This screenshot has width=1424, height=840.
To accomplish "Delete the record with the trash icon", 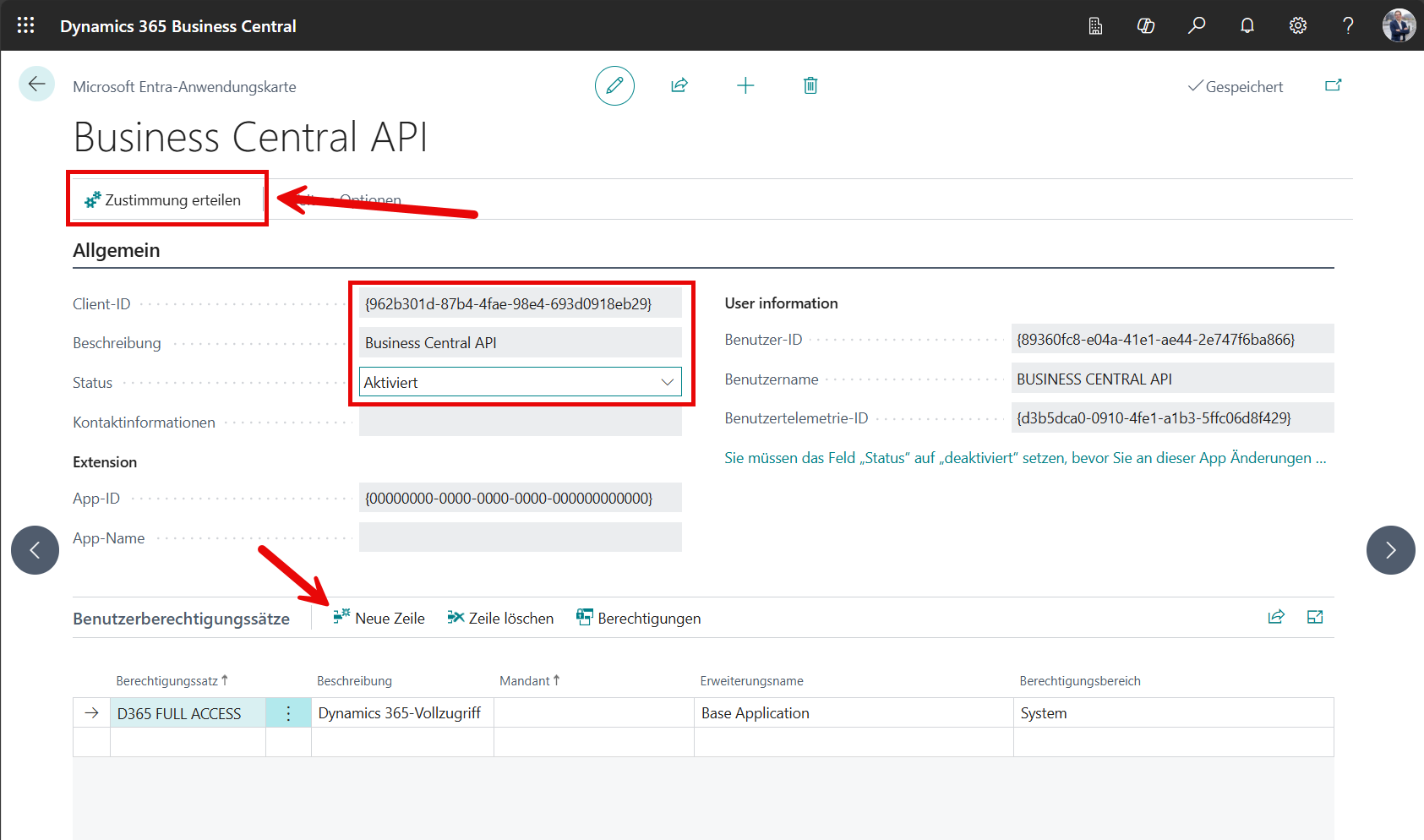I will (810, 85).
